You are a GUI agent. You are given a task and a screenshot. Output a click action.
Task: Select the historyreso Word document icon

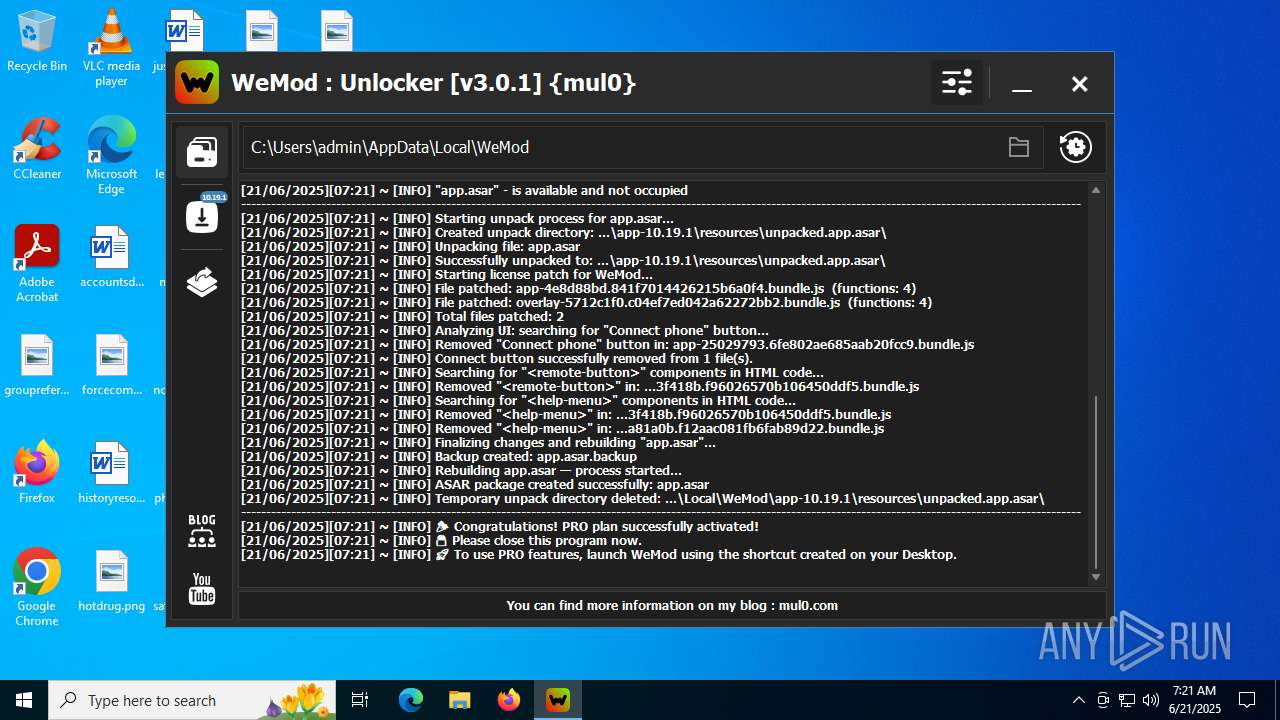coord(111,473)
